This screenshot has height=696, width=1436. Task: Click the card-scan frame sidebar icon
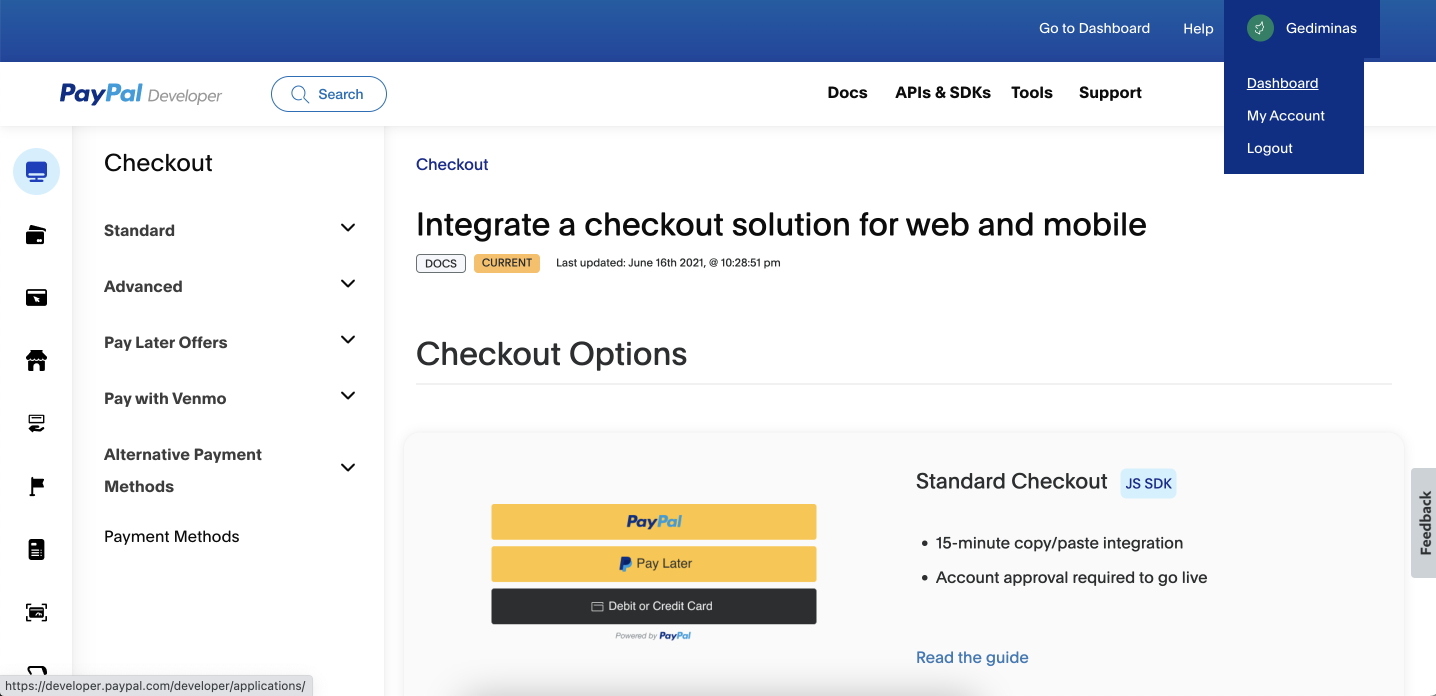click(36, 612)
